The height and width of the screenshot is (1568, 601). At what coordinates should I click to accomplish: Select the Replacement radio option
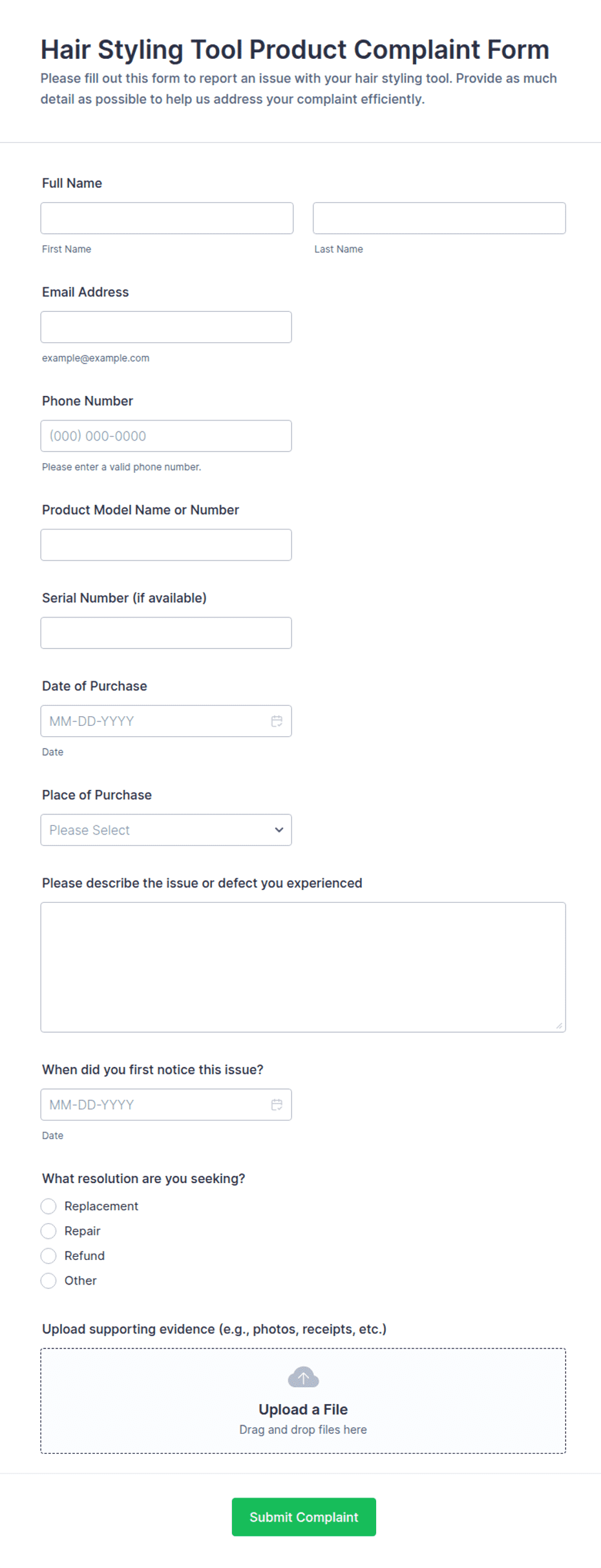pyautogui.click(x=48, y=1206)
